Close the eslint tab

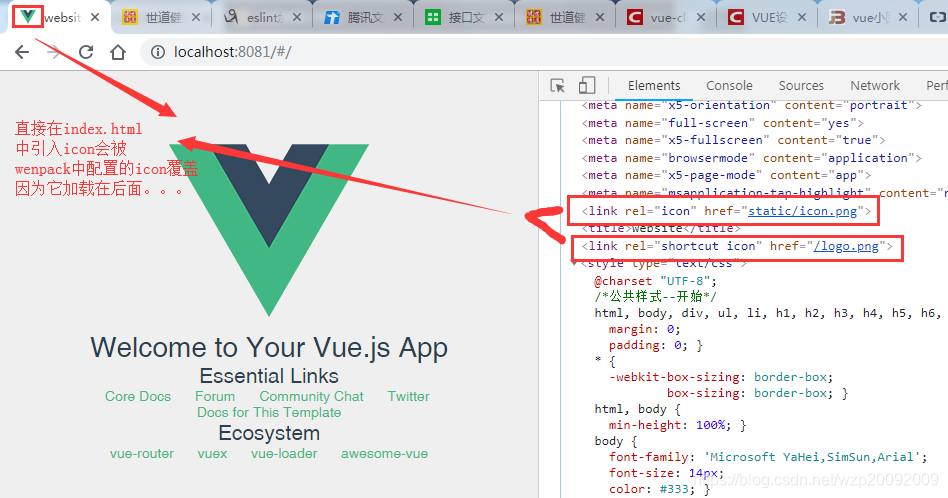pos(297,18)
